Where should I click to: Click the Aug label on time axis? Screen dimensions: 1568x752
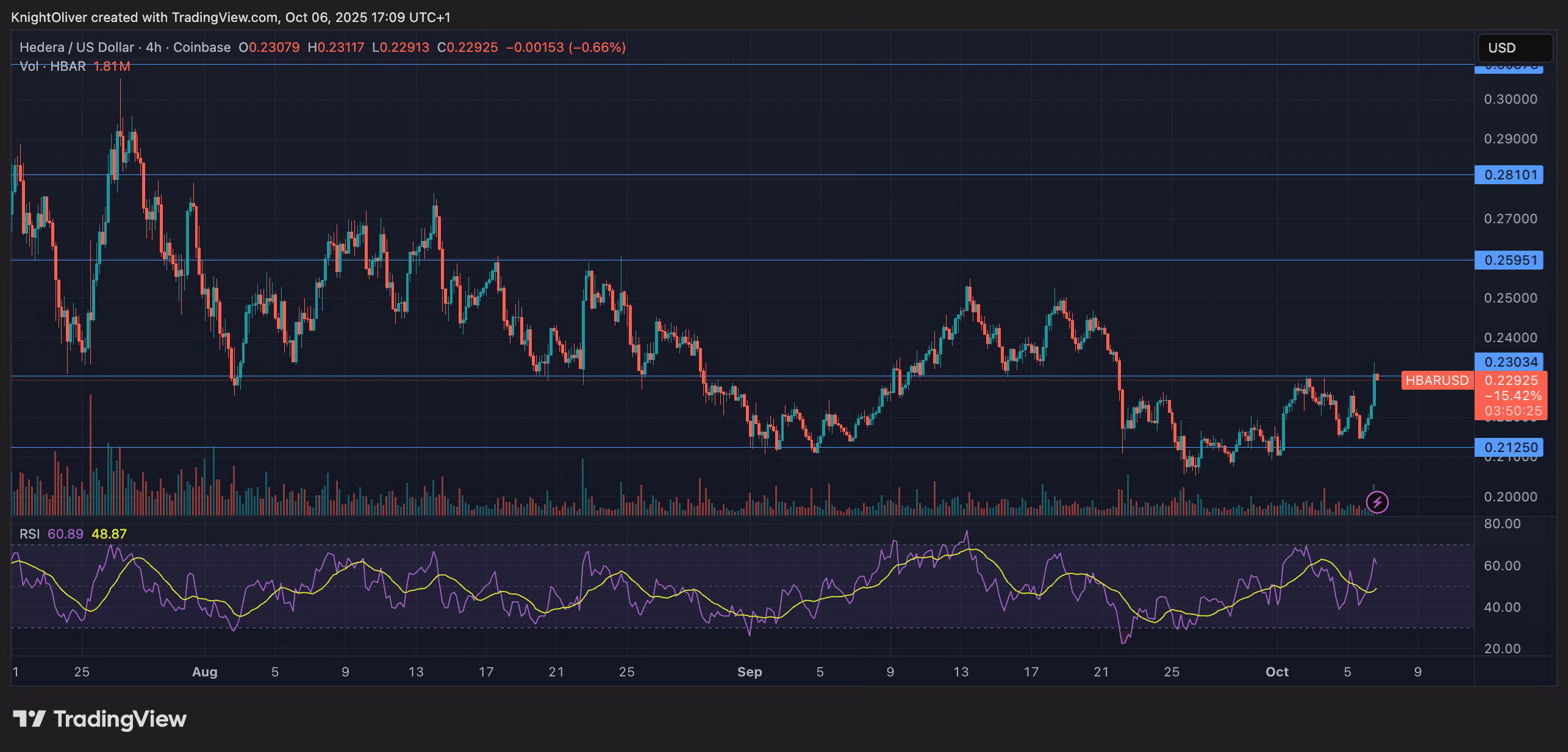(x=204, y=671)
